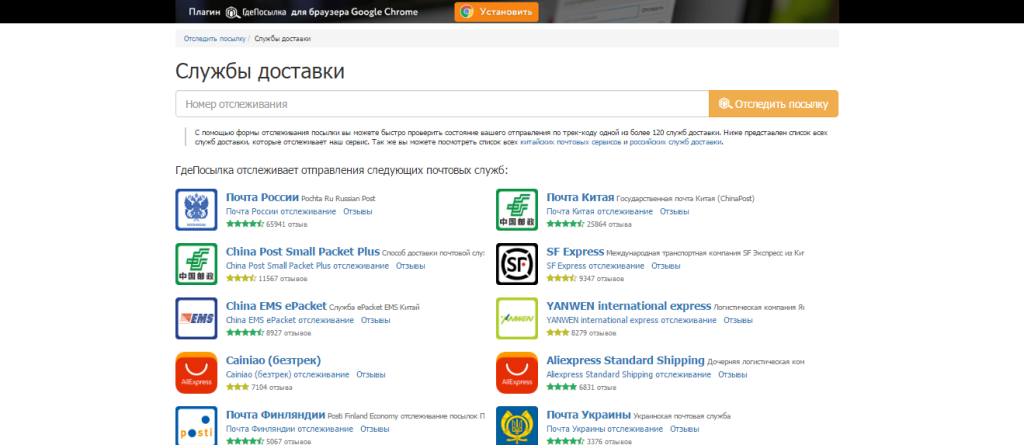Click the China EMS ePacket logo

196,318
